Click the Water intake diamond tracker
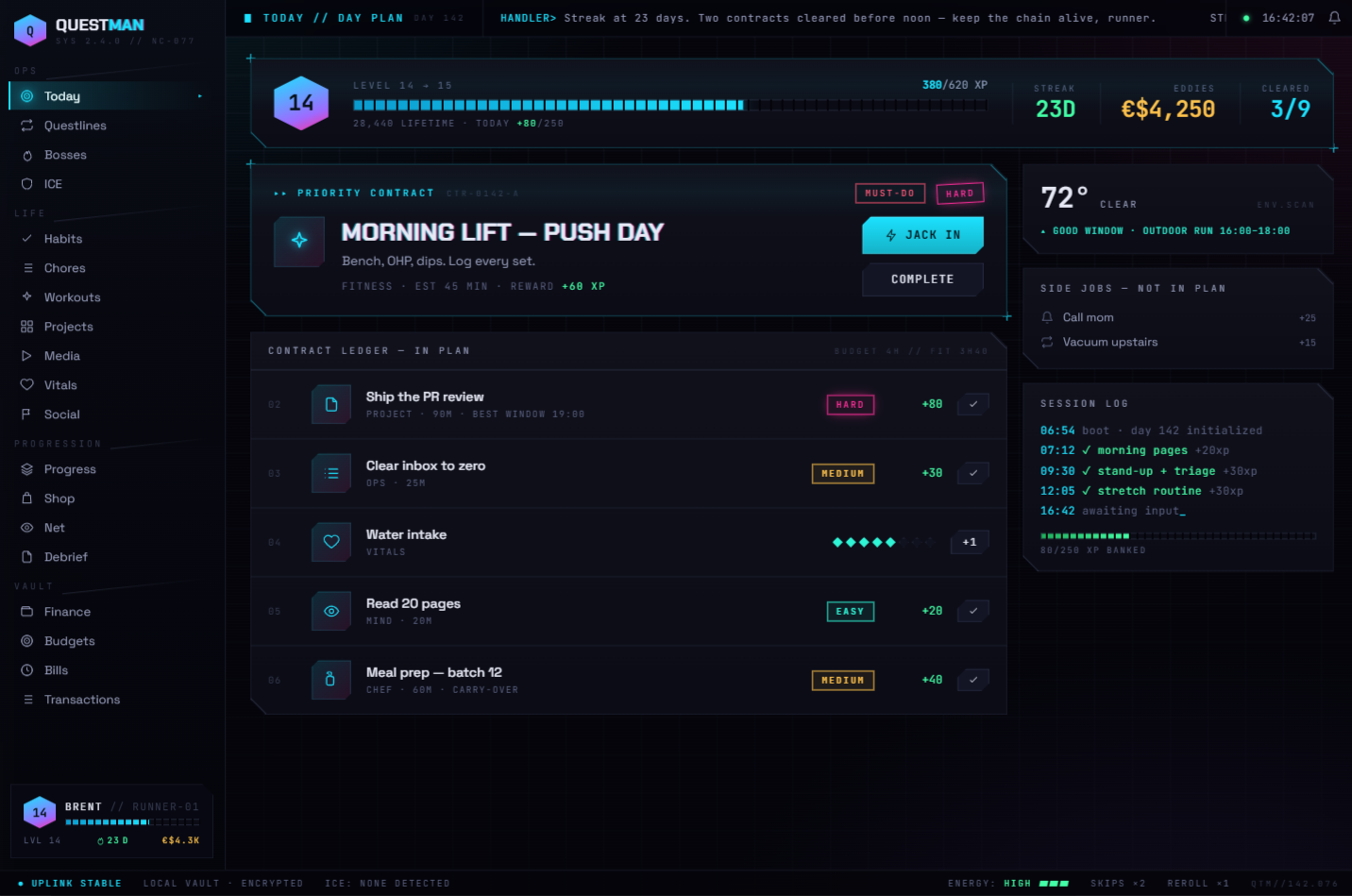Viewport: 1352px width, 896px height. click(x=884, y=542)
